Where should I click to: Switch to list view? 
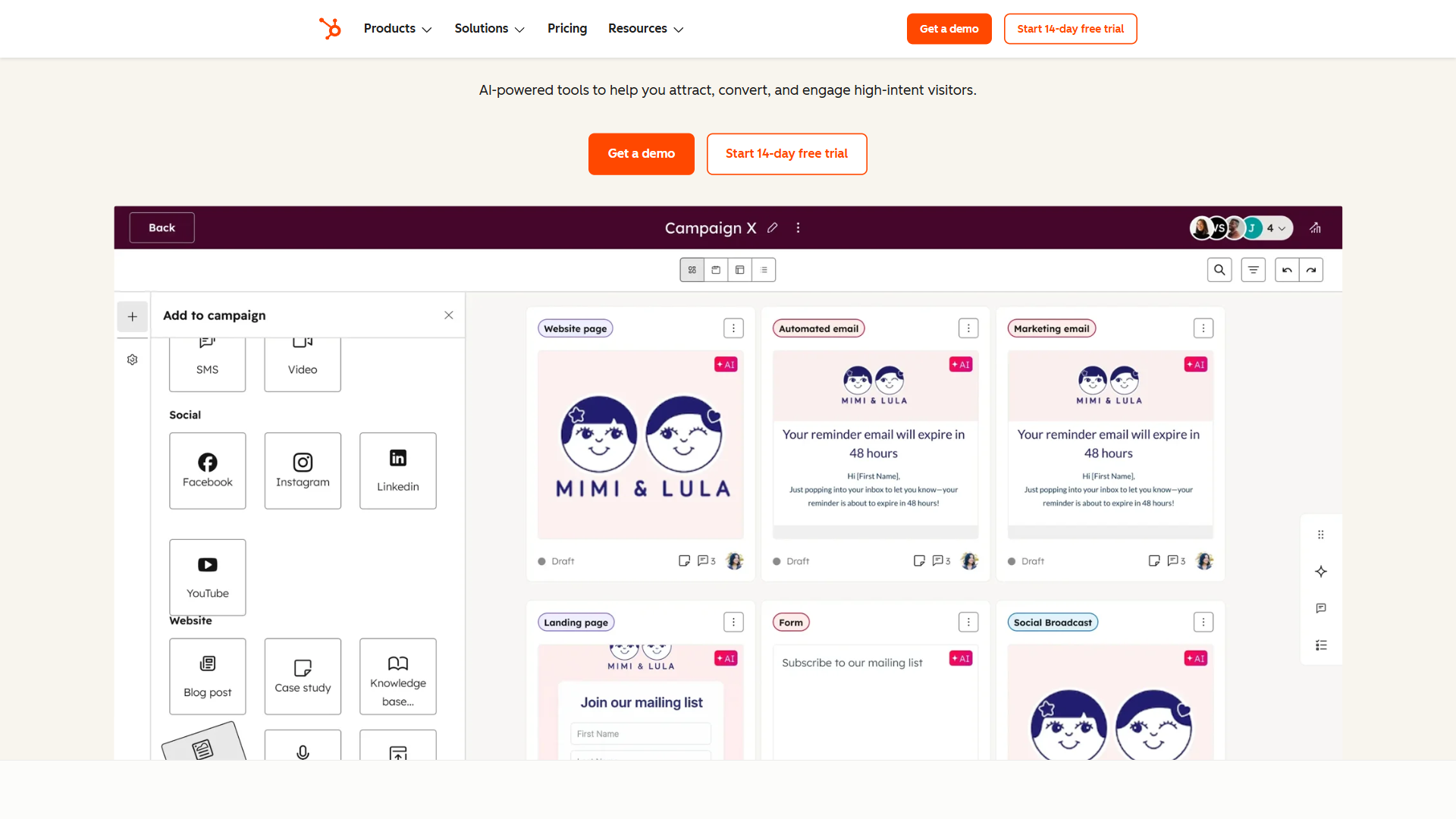[x=764, y=270]
